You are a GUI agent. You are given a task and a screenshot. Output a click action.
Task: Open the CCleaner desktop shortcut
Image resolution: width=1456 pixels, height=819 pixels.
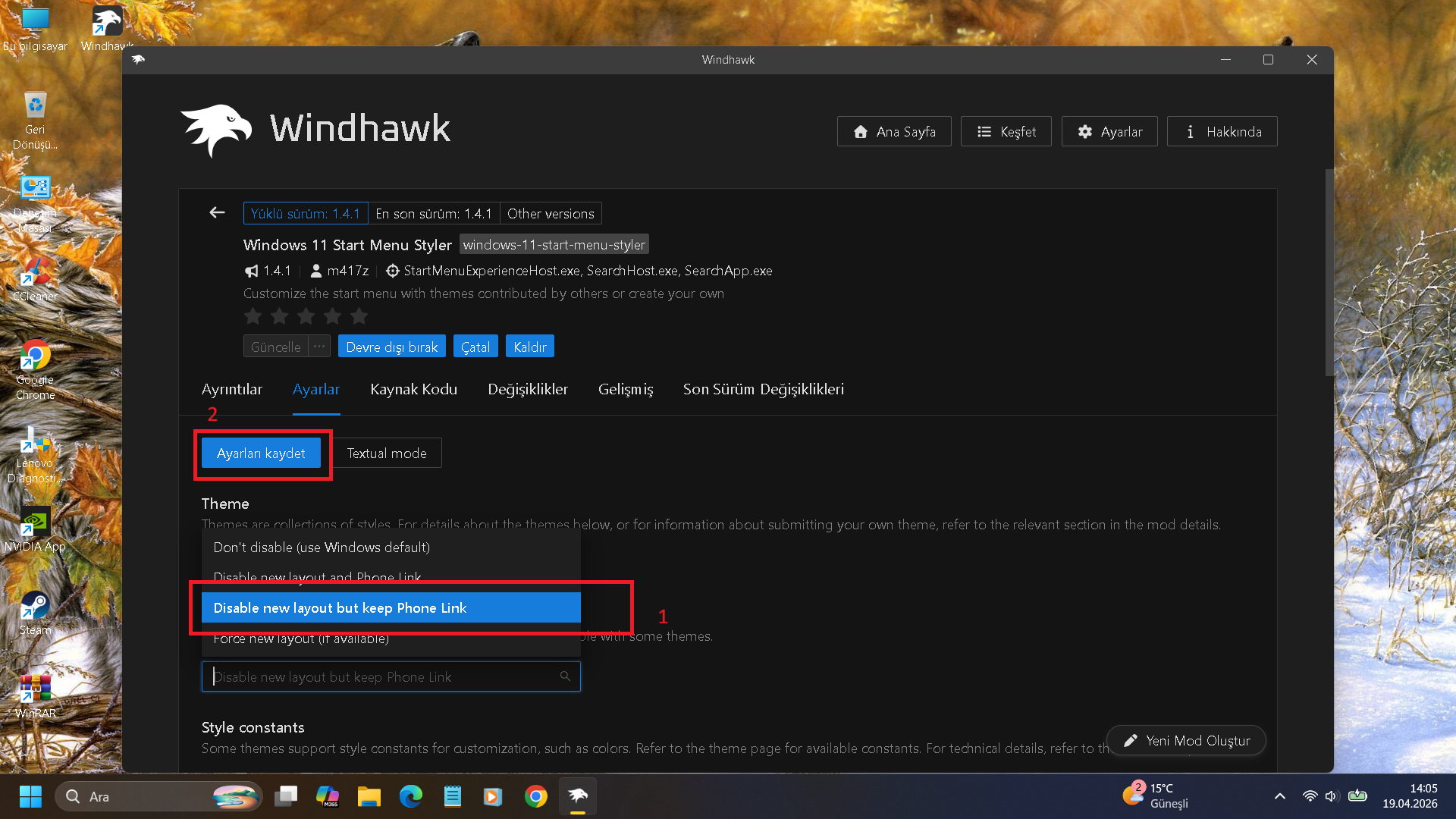pyautogui.click(x=35, y=279)
